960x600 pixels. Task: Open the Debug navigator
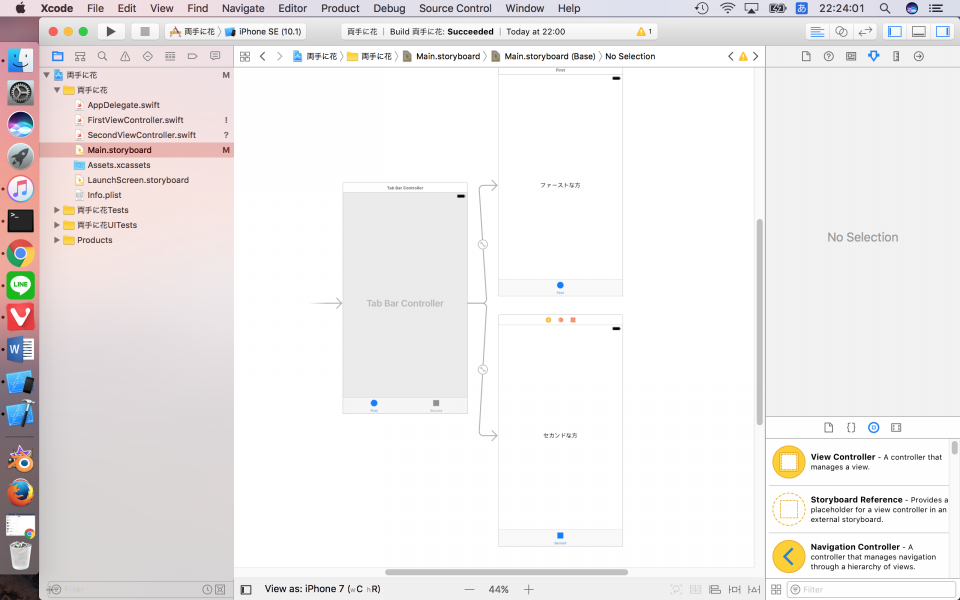click(170, 56)
